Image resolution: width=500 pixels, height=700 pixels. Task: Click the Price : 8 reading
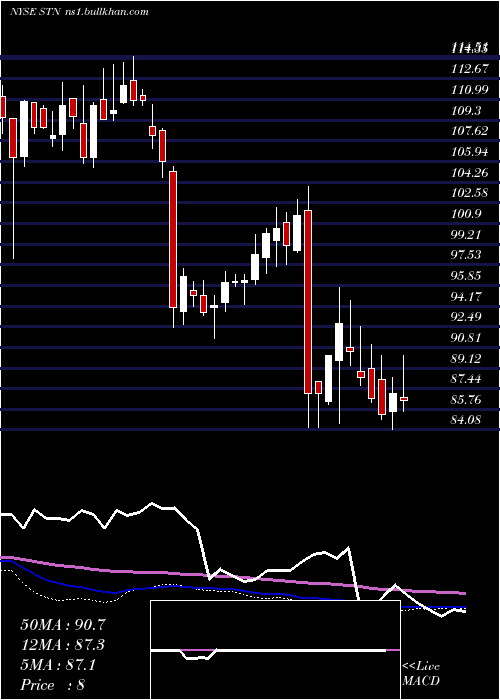click(x=53, y=685)
